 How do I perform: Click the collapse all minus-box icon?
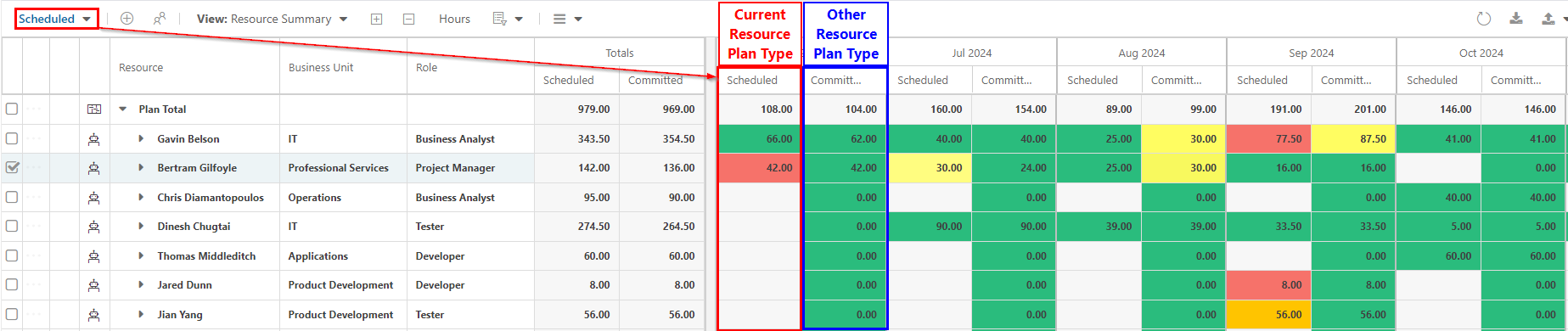(x=408, y=19)
